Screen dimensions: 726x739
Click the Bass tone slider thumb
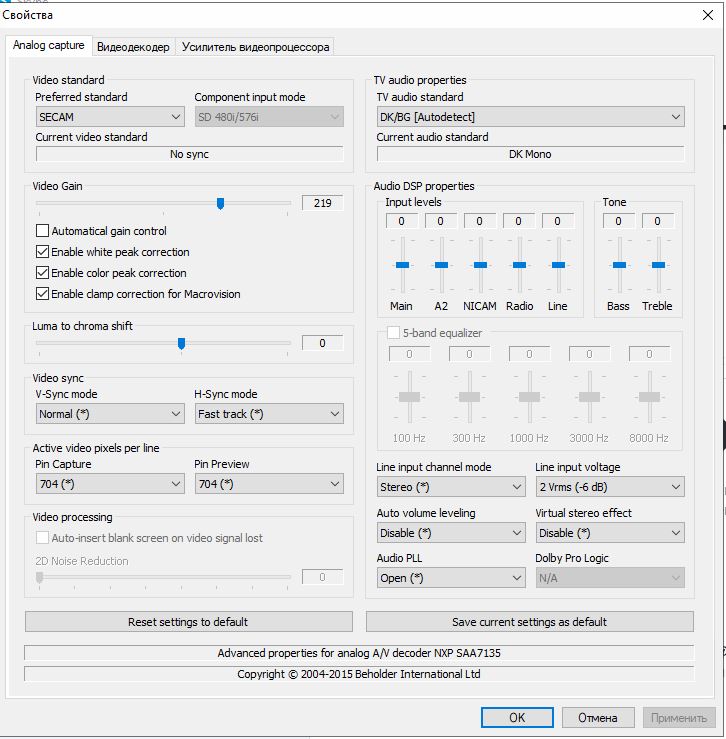tap(619, 264)
